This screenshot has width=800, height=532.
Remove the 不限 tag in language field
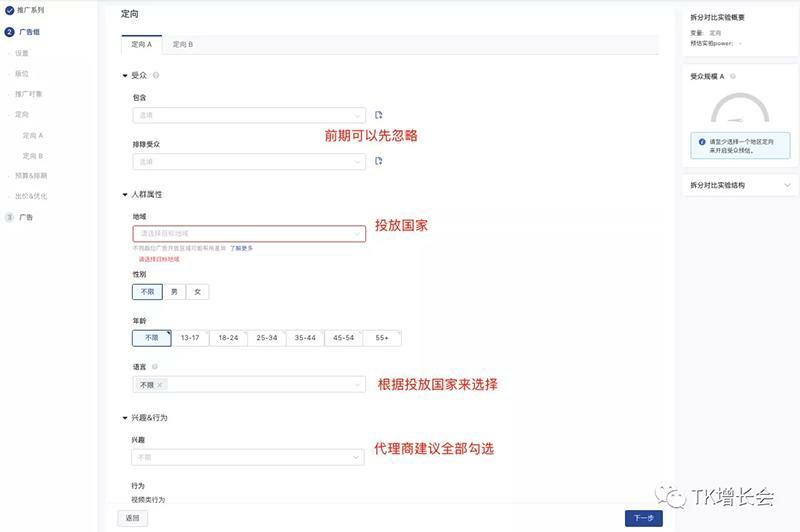pos(160,385)
